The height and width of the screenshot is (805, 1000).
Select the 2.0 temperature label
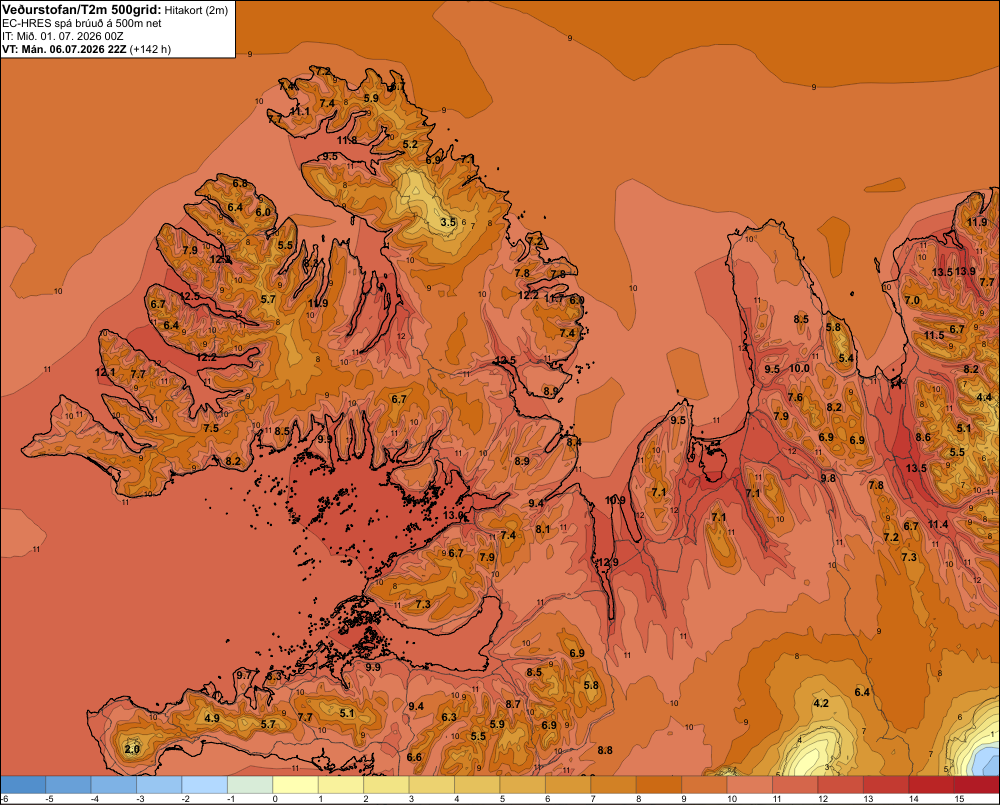[x=132, y=749]
